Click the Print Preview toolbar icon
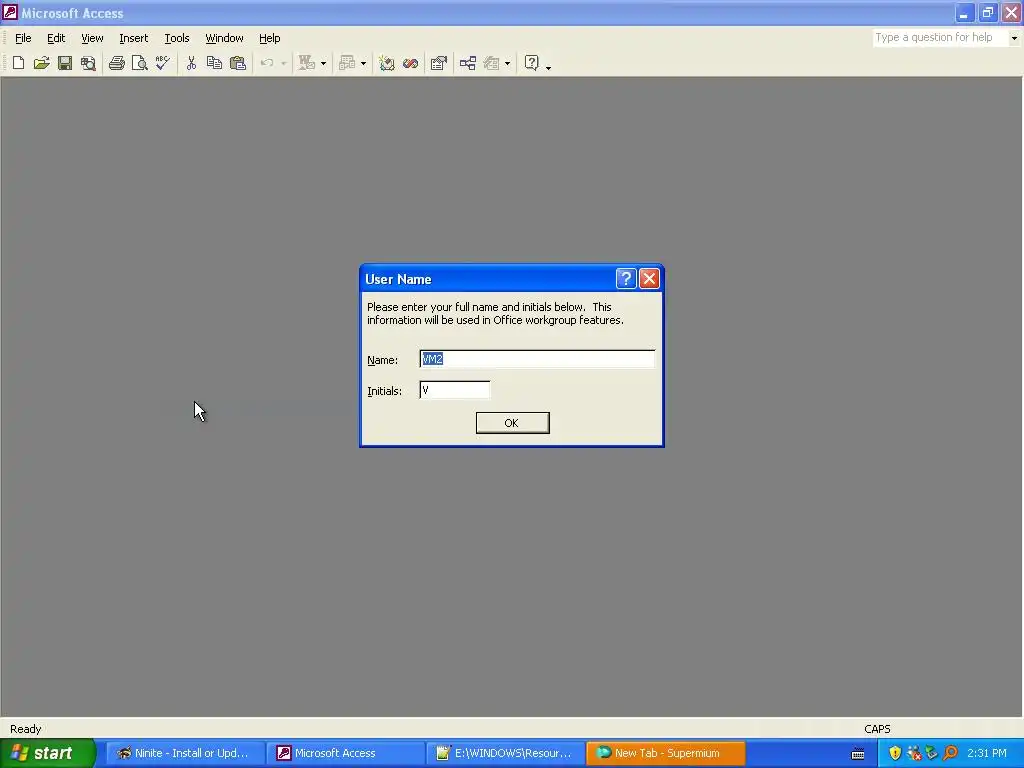This screenshot has height=768, width=1024. pyautogui.click(x=140, y=63)
